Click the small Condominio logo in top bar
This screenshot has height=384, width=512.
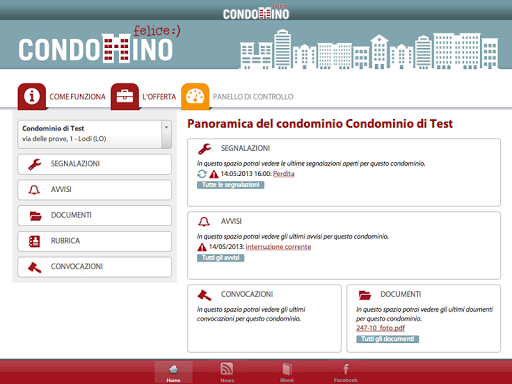pyautogui.click(x=256, y=12)
